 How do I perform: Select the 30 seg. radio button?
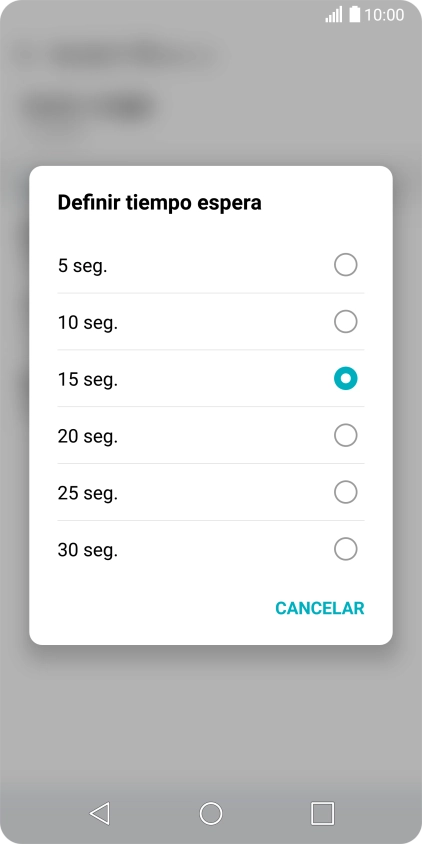(346, 550)
